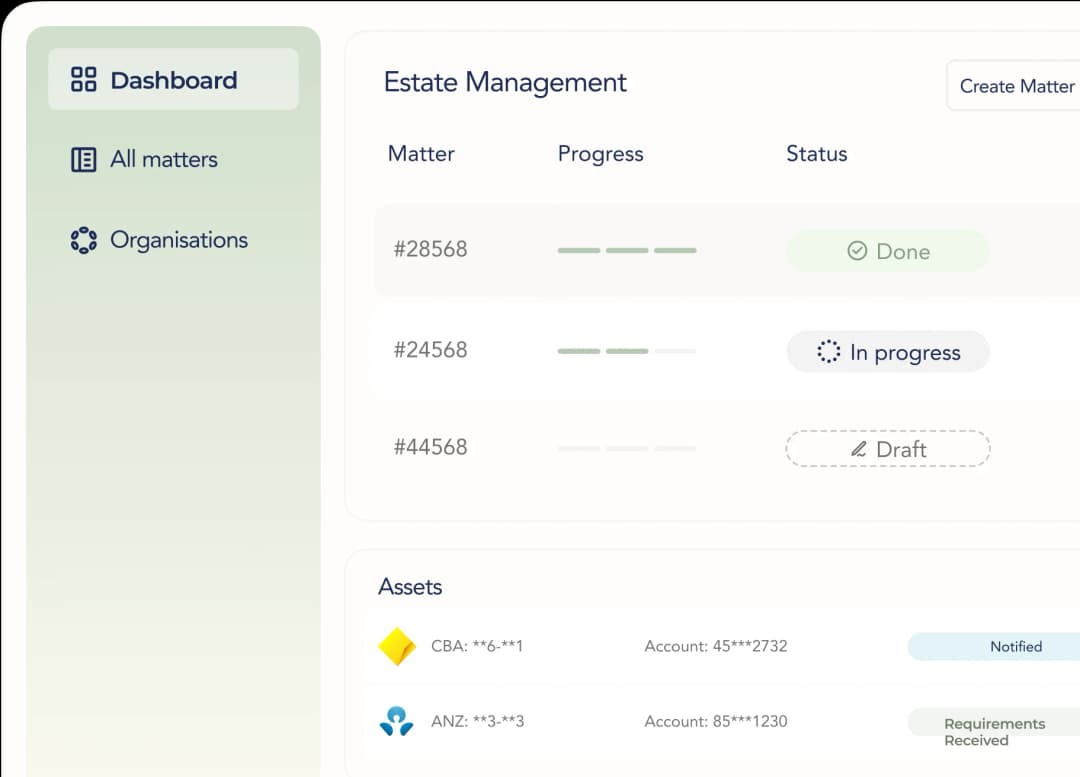Click the spinner icon in In progress badge
1080x777 pixels.
click(x=827, y=352)
